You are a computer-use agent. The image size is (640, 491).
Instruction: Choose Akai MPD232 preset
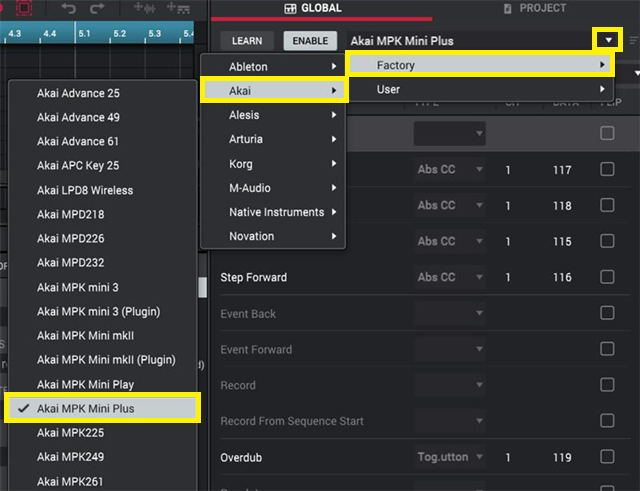102,262
